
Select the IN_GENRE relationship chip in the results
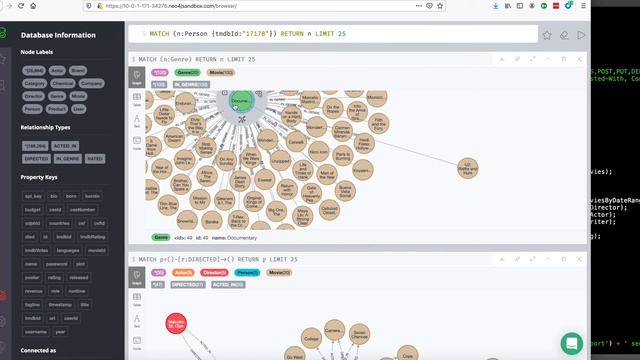(x=191, y=84)
